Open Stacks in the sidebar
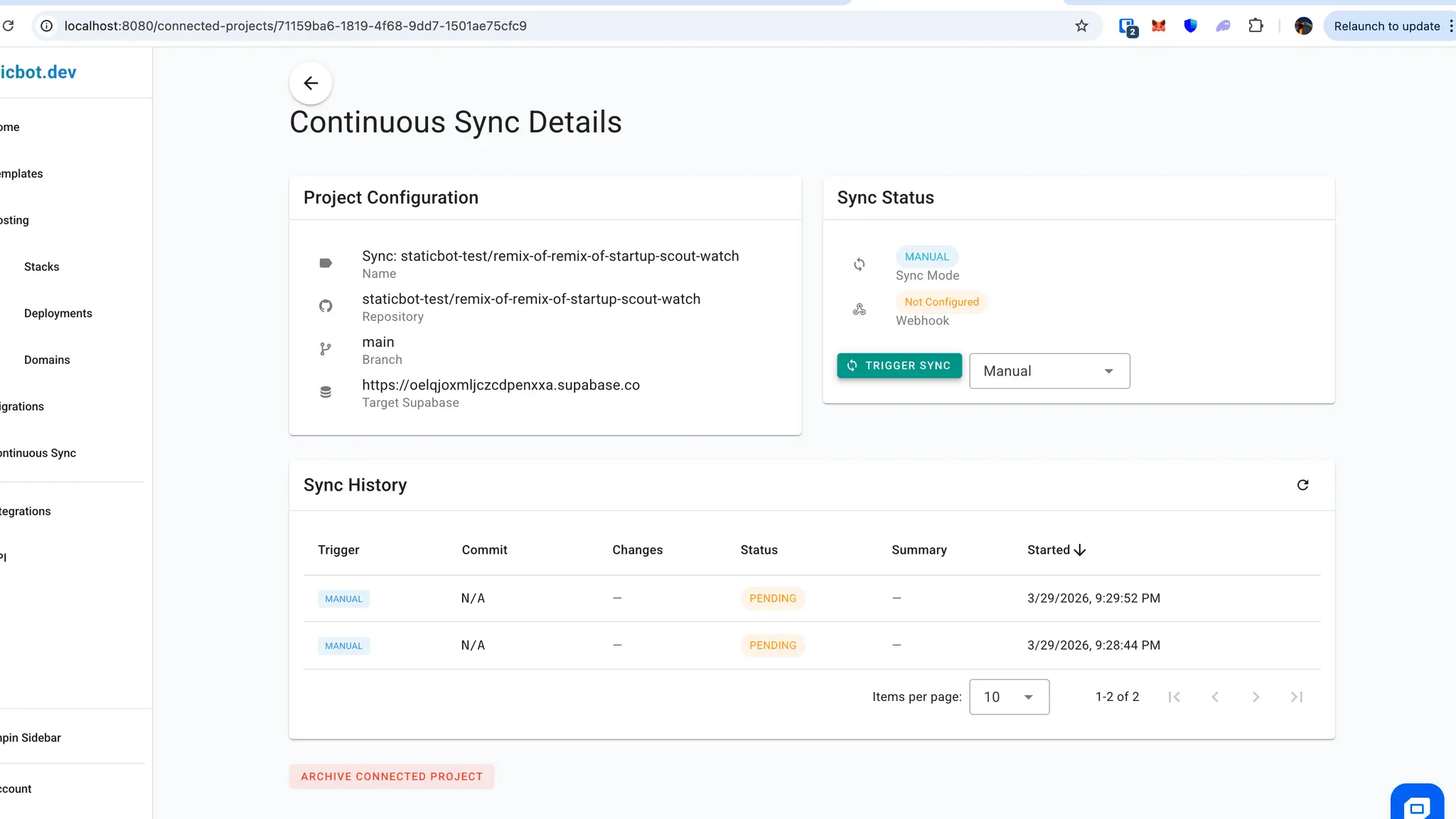The image size is (1456, 819). [41, 267]
